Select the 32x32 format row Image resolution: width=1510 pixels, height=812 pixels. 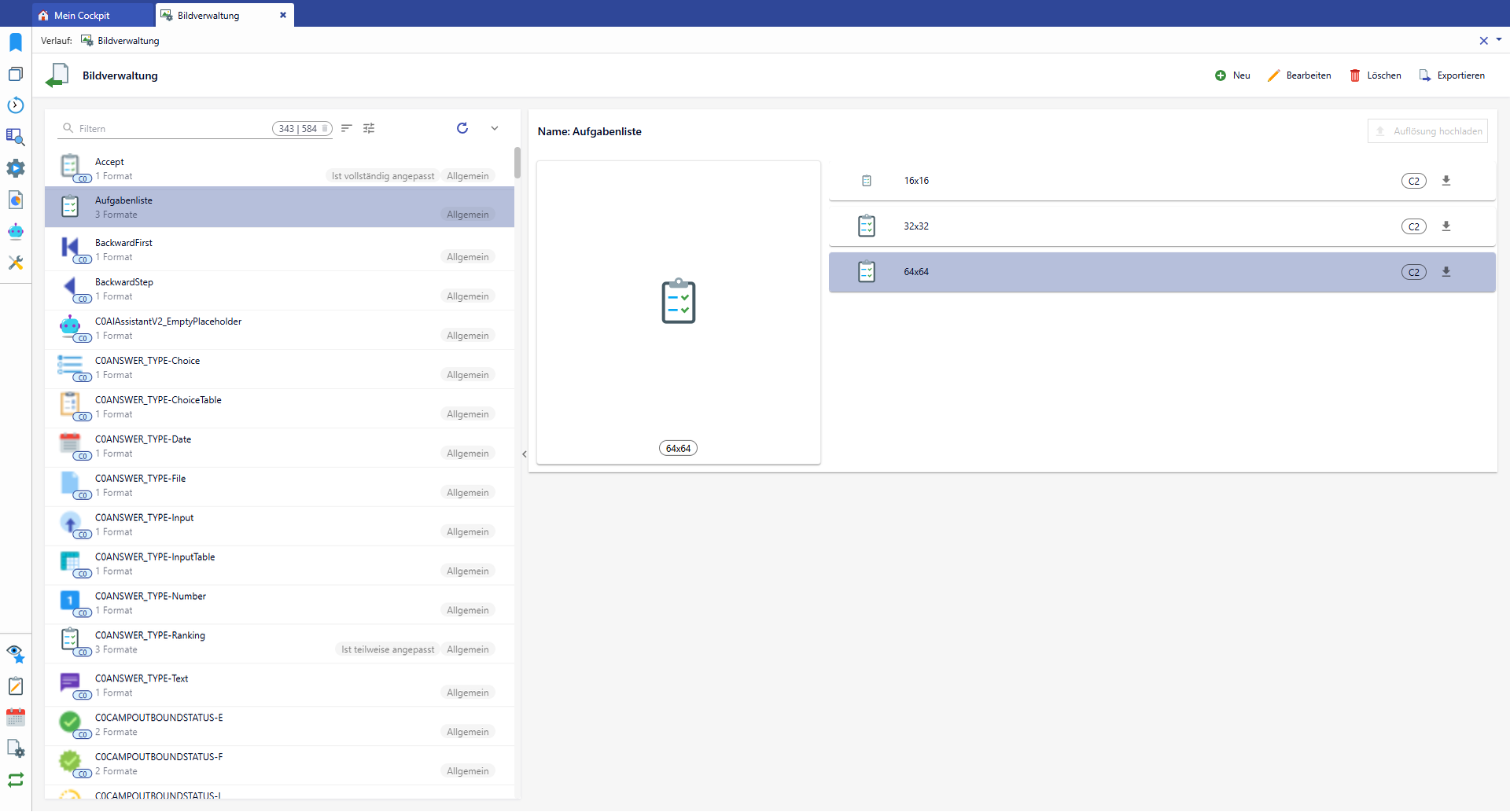point(1162,226)
